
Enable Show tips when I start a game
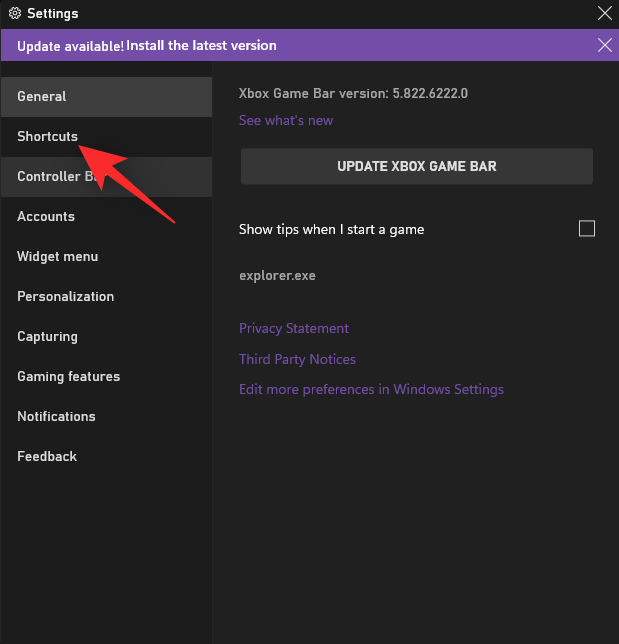(x=587, y=228)
